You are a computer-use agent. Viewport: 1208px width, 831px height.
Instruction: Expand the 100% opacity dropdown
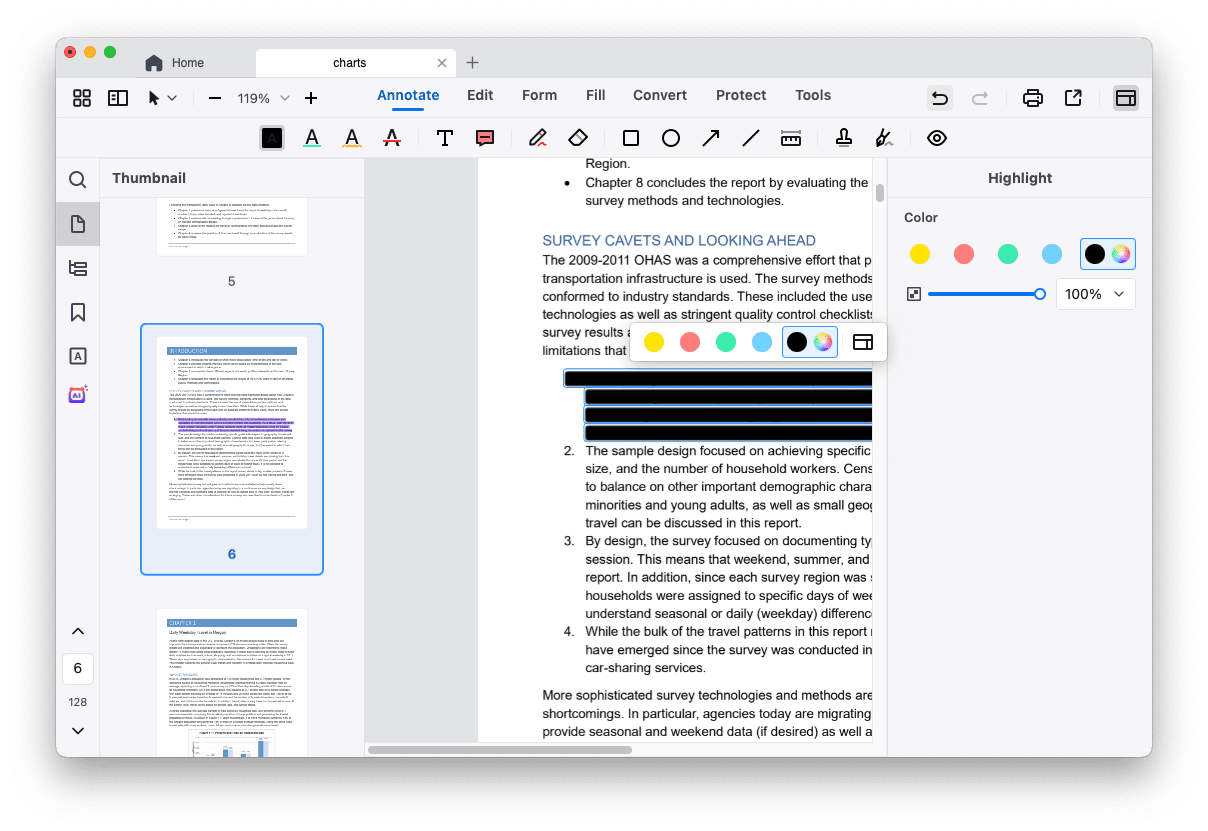[1118, 294]
